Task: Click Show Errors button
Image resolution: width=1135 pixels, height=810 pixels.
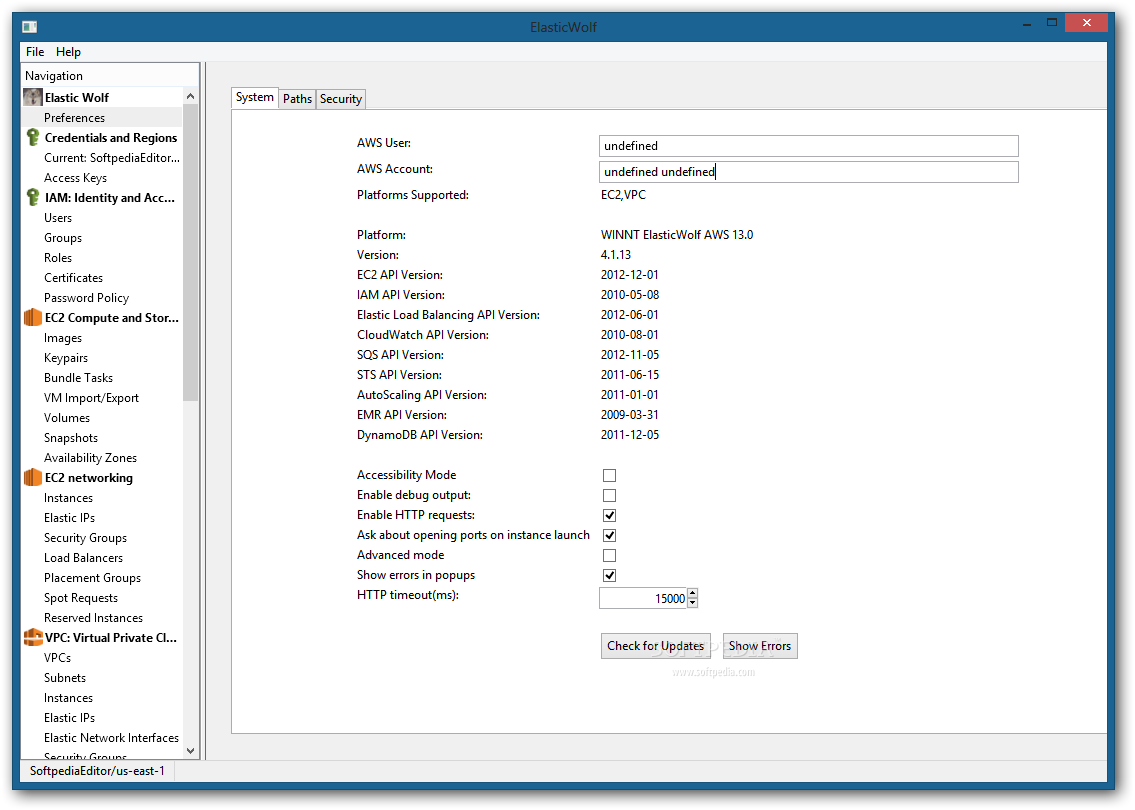Action: pos(760,646)
